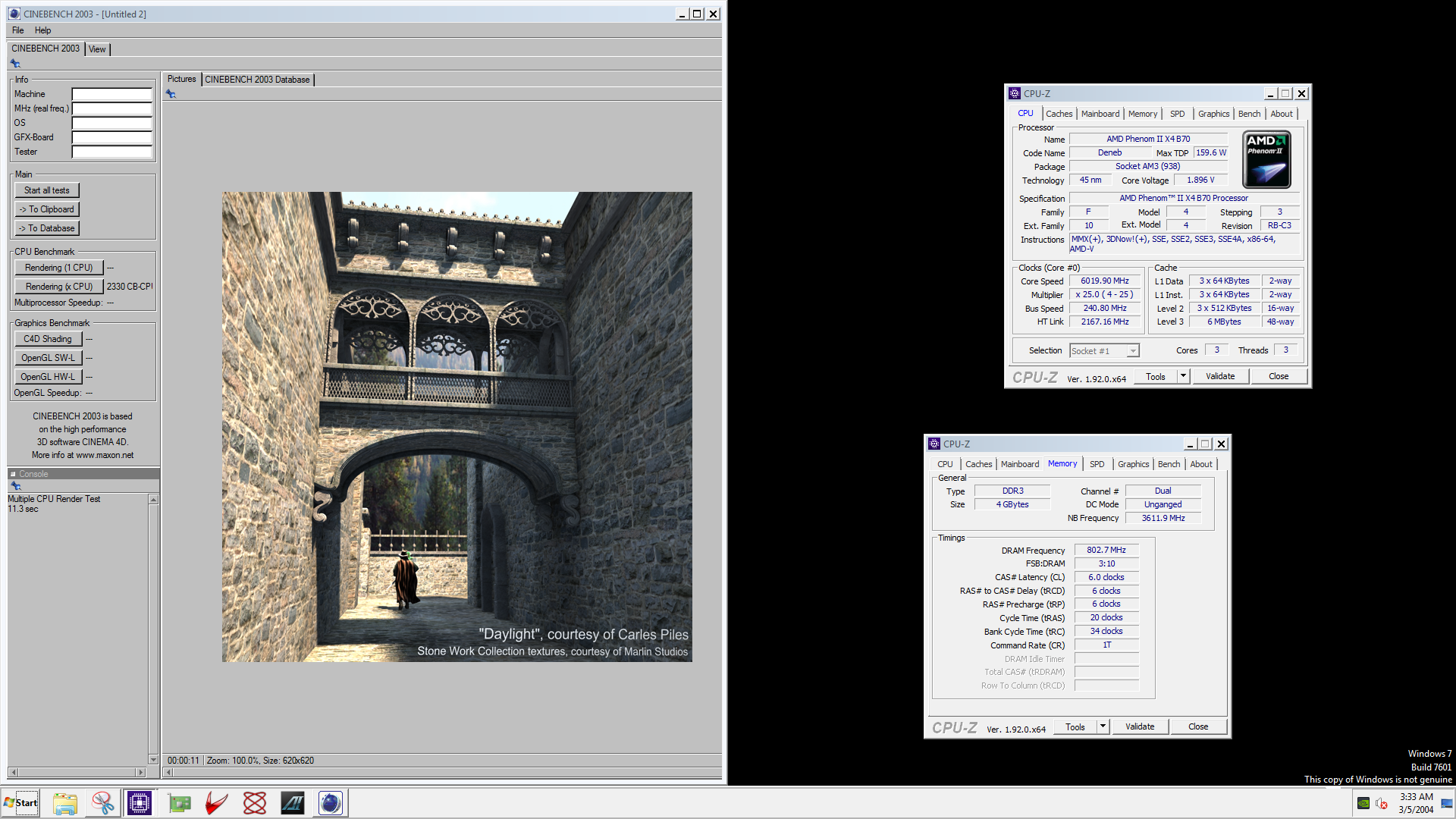Image resolution: width=1456 pixels, height=819 pixels.
Task: Open Caches tab in upper CPU-Z window
Action: coord(1059,114)
